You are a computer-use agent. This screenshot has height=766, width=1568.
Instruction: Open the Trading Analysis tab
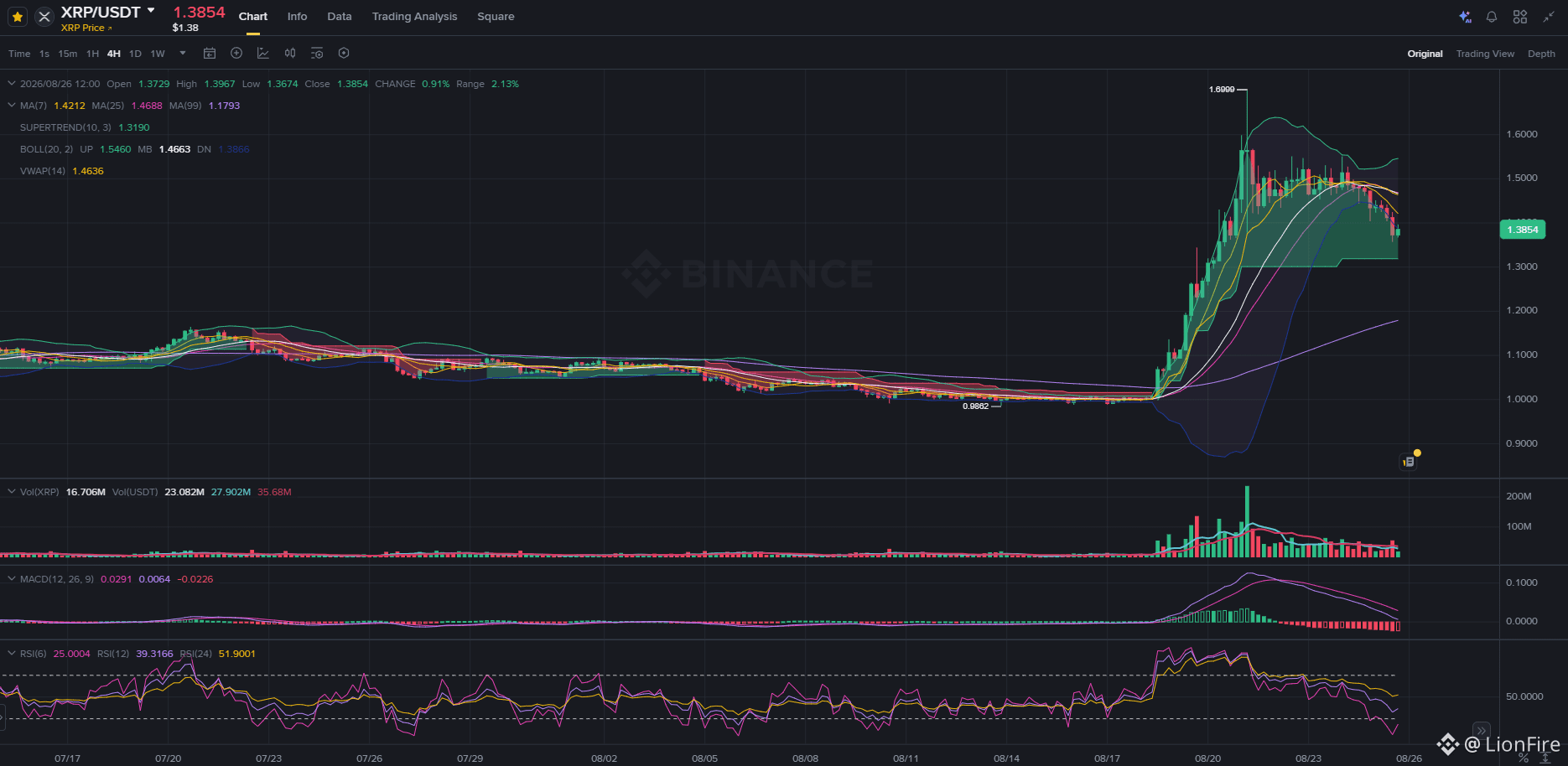415,17
